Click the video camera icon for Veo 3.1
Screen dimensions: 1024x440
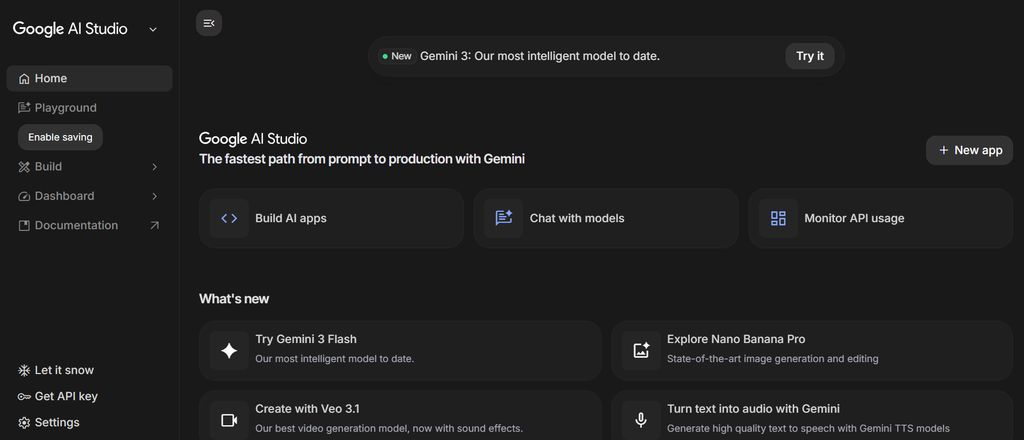point(229,420)
